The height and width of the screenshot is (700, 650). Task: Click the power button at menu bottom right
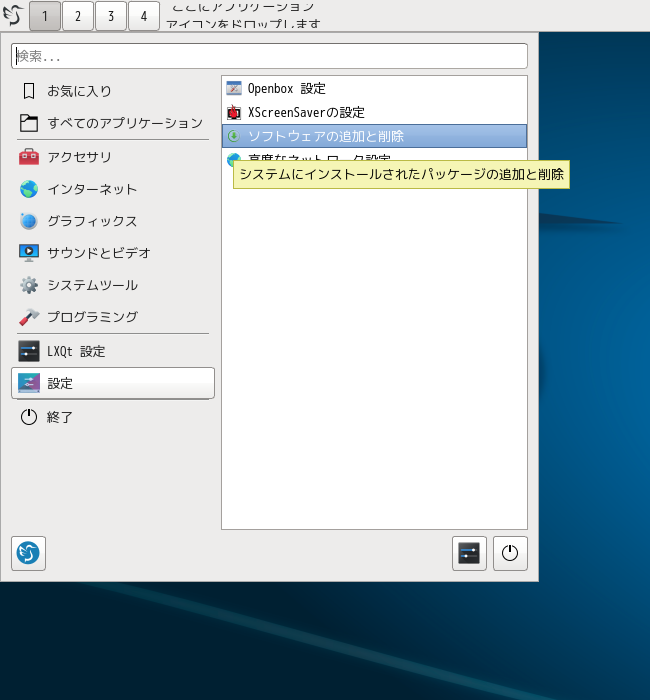point(510,553)
